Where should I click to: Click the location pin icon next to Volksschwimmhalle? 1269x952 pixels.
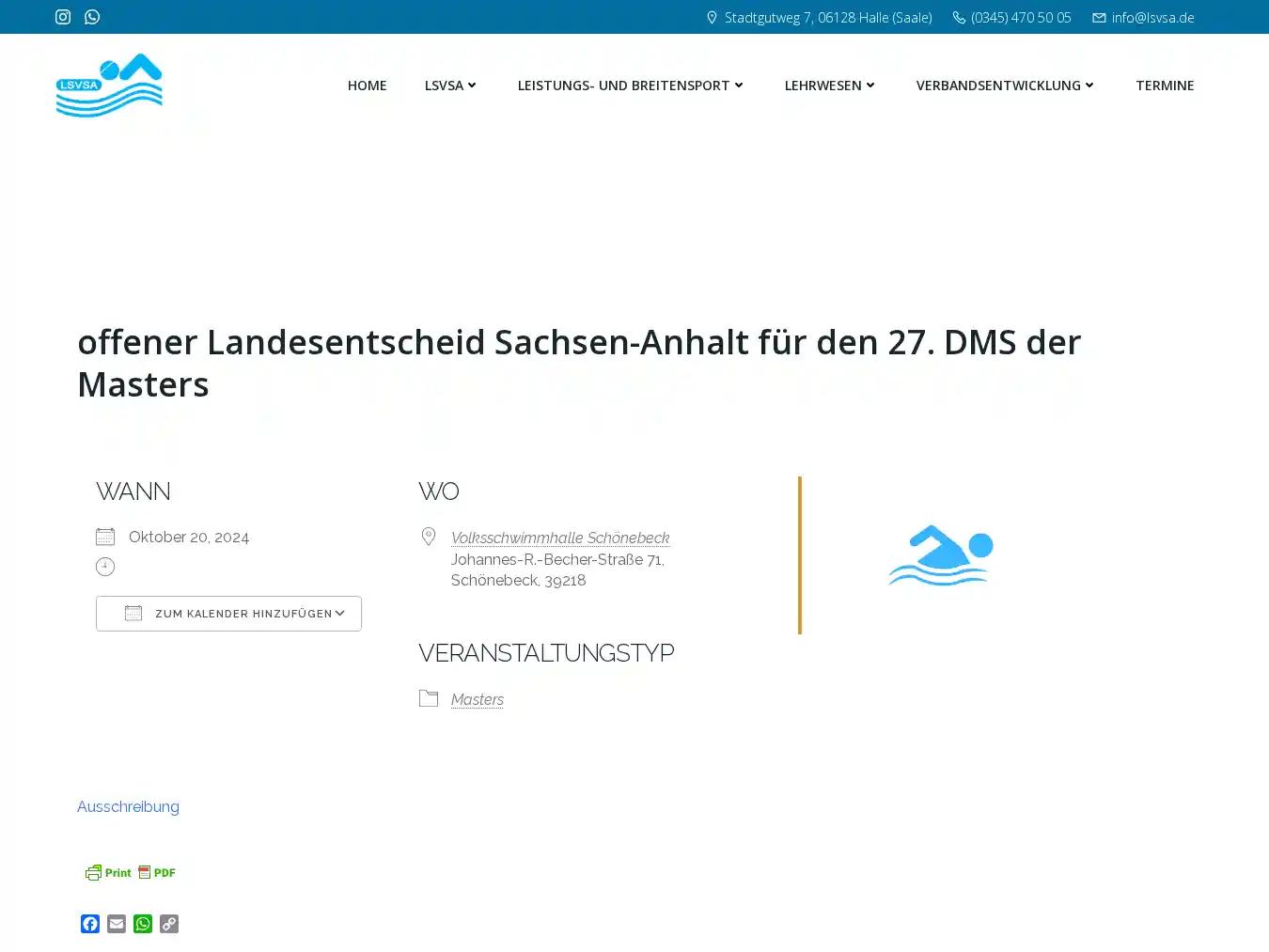(429, 536)
